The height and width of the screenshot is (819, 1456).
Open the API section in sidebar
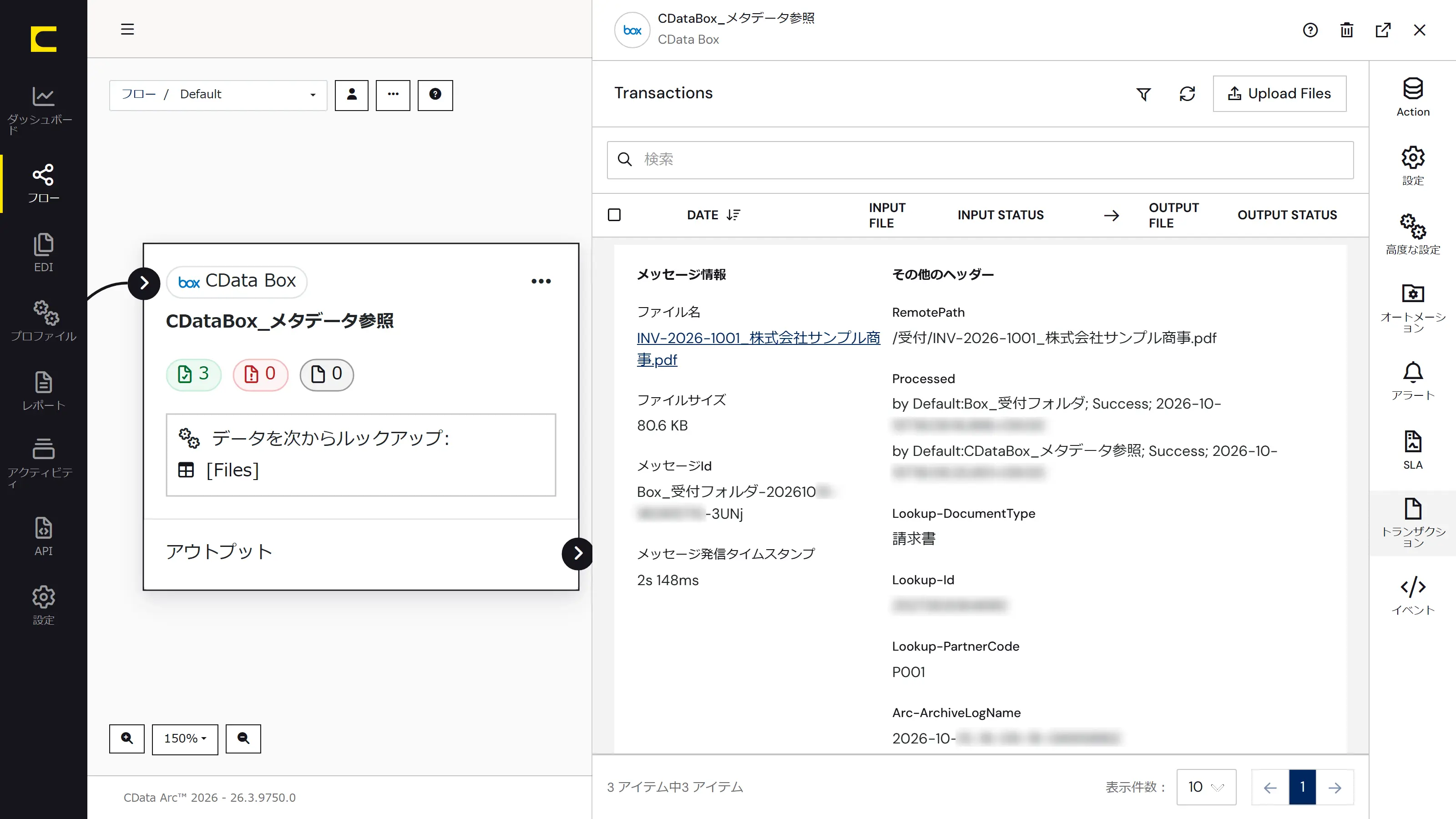(x=43, y=536)
